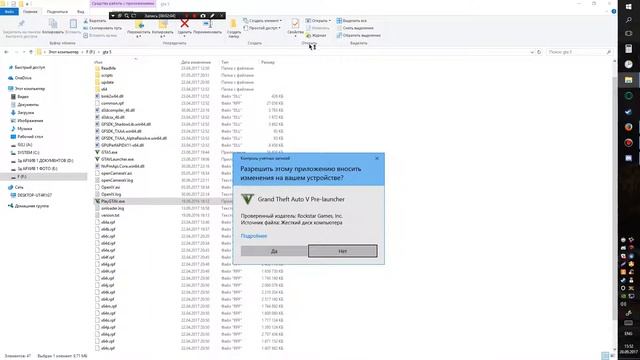Click Вырезать in the ribbon
This screenshot has height=360, width=640.
[x=95, y=20]
